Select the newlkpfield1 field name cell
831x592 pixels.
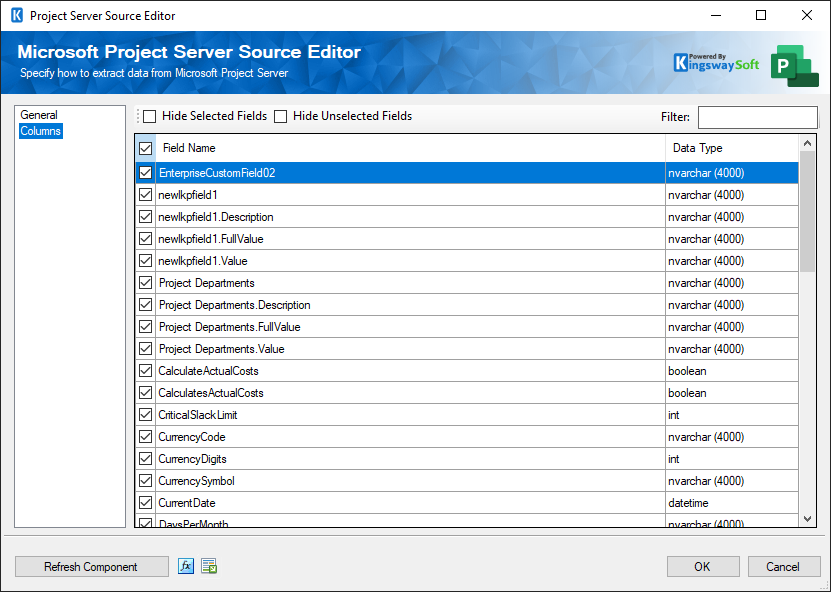coord(410,195)
